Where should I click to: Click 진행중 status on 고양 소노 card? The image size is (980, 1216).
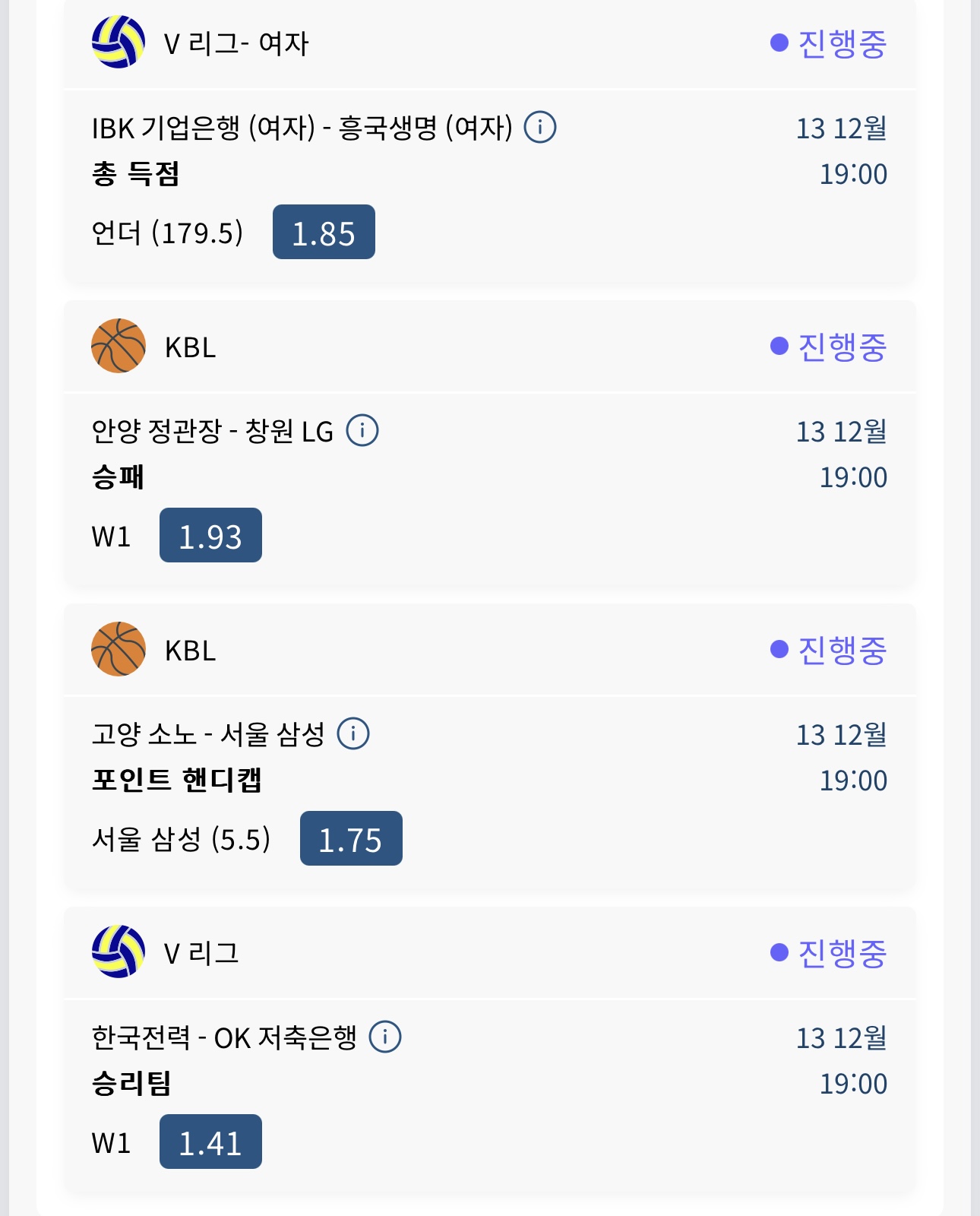829,650
